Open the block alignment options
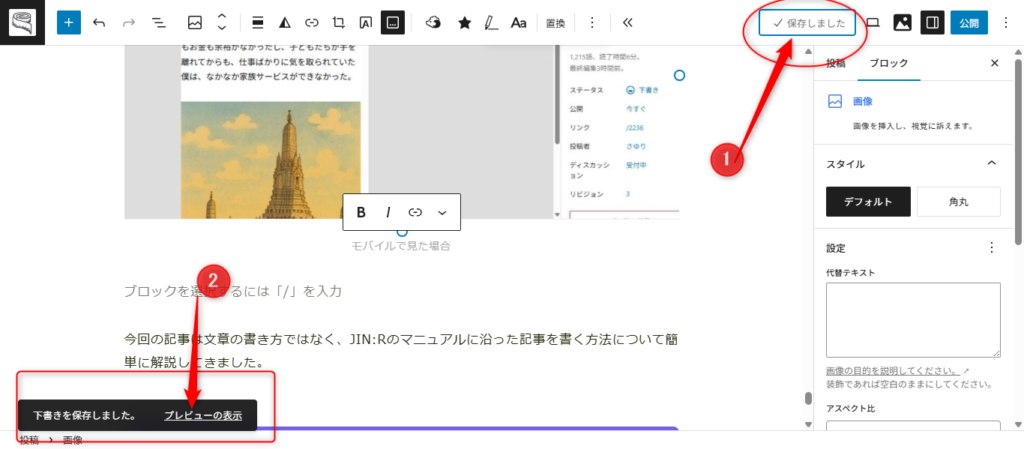Viewport: 1024px width, 449px height. [258, 23]
